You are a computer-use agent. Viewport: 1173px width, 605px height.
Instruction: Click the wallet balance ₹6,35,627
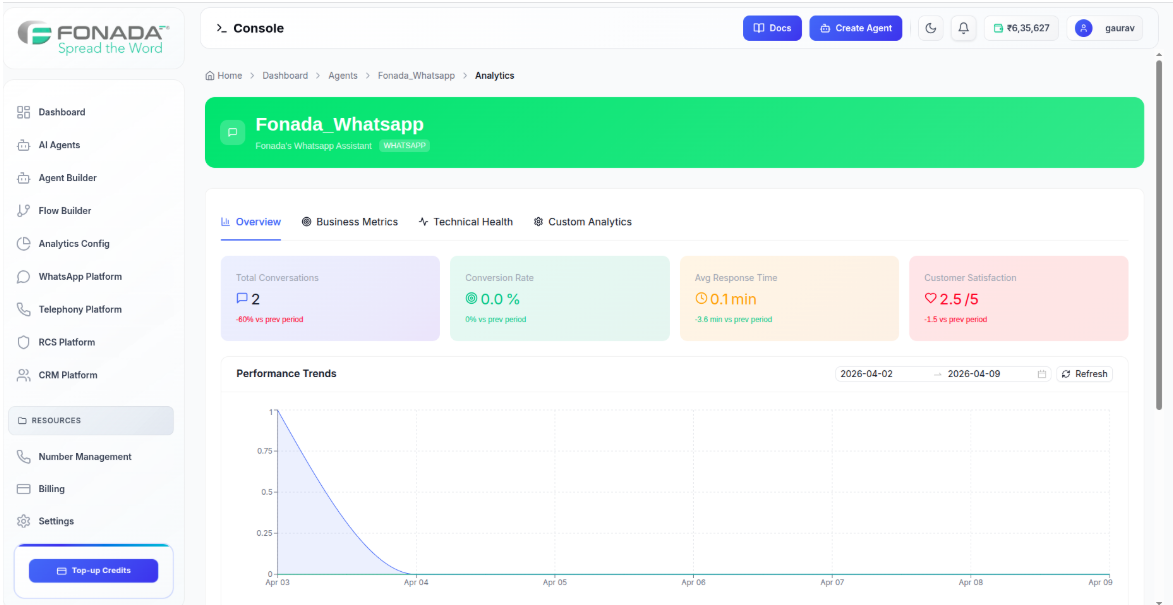click(x=1021, y=28)
